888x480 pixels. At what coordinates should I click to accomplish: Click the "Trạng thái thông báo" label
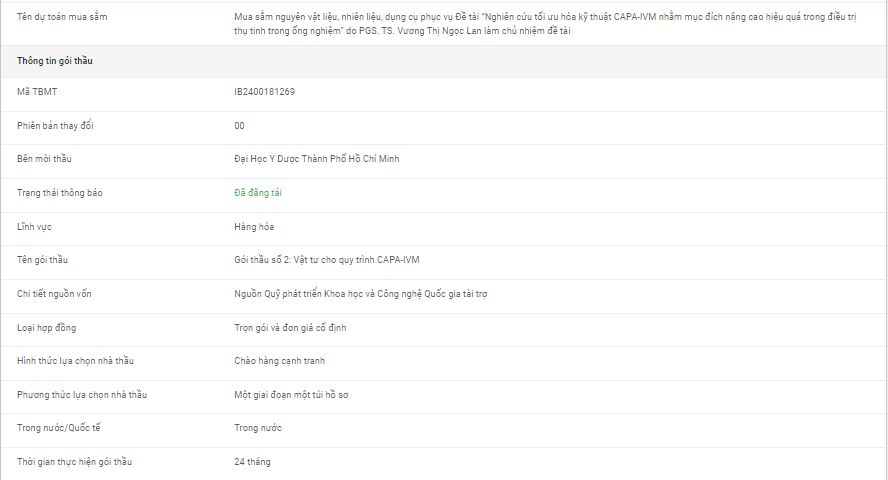click(59, 193)
